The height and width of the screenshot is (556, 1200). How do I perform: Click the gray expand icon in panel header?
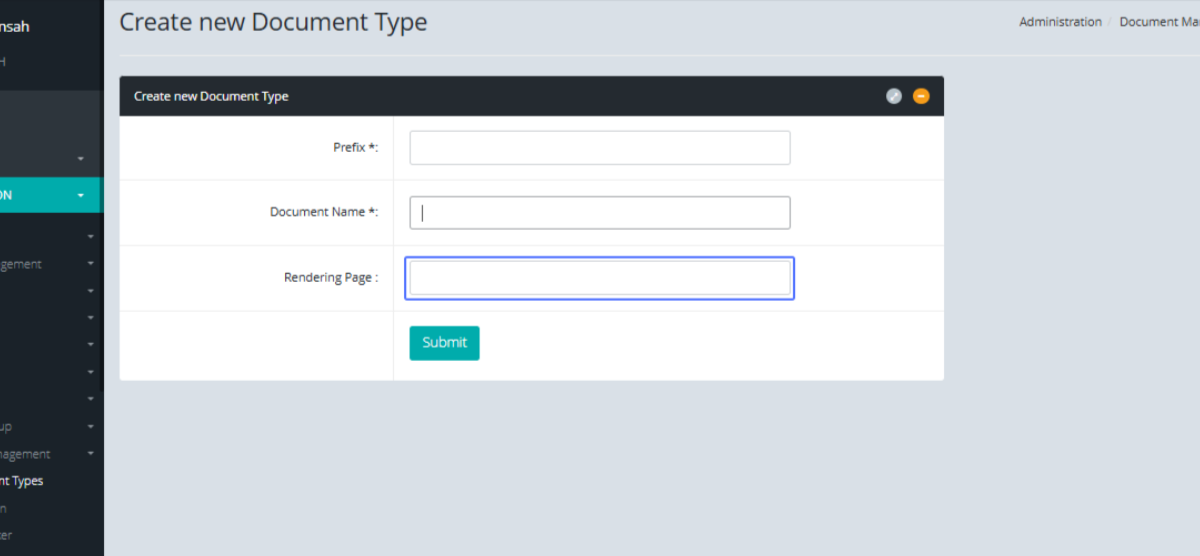[894, 96]
